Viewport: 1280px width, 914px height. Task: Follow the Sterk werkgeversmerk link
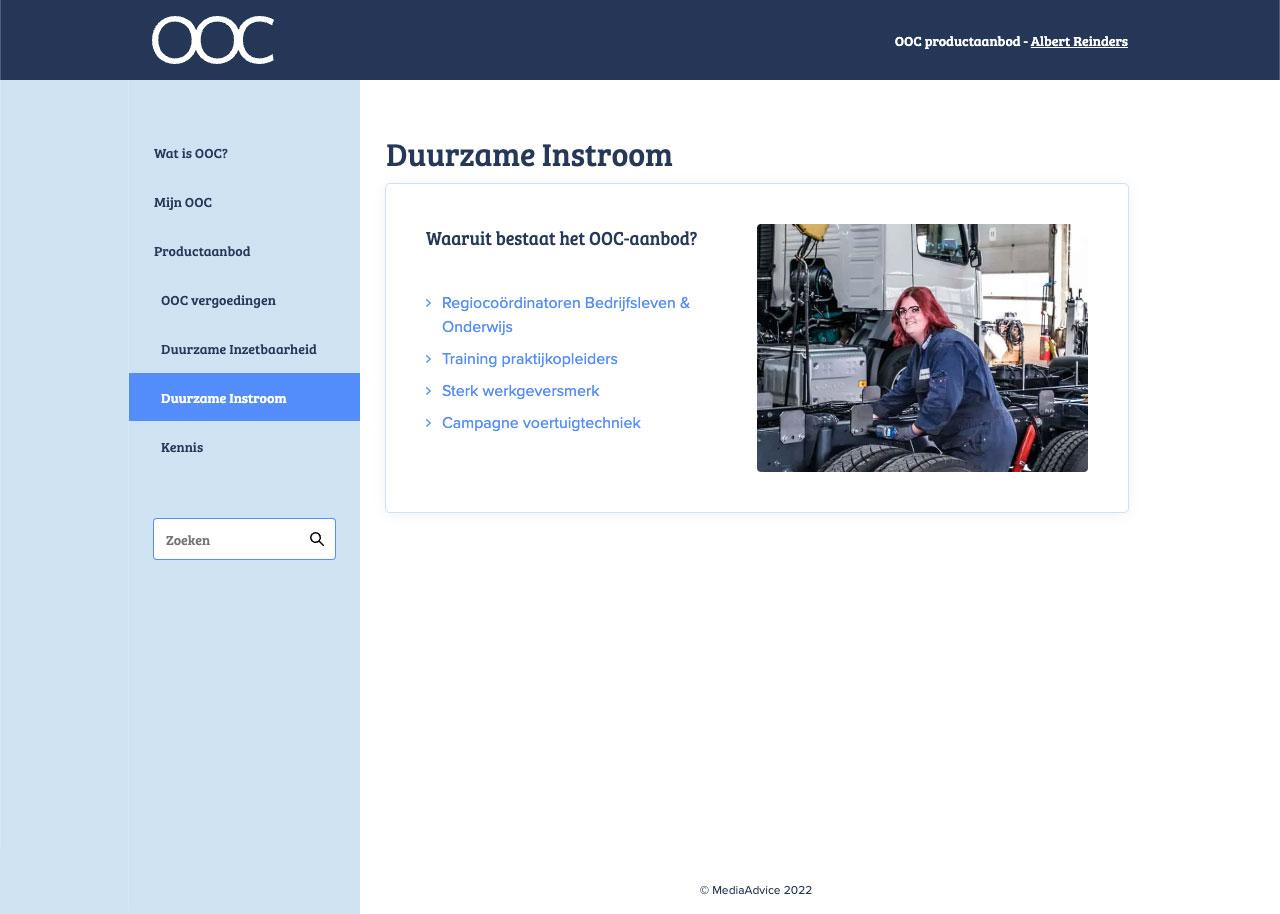pos(521,391)
